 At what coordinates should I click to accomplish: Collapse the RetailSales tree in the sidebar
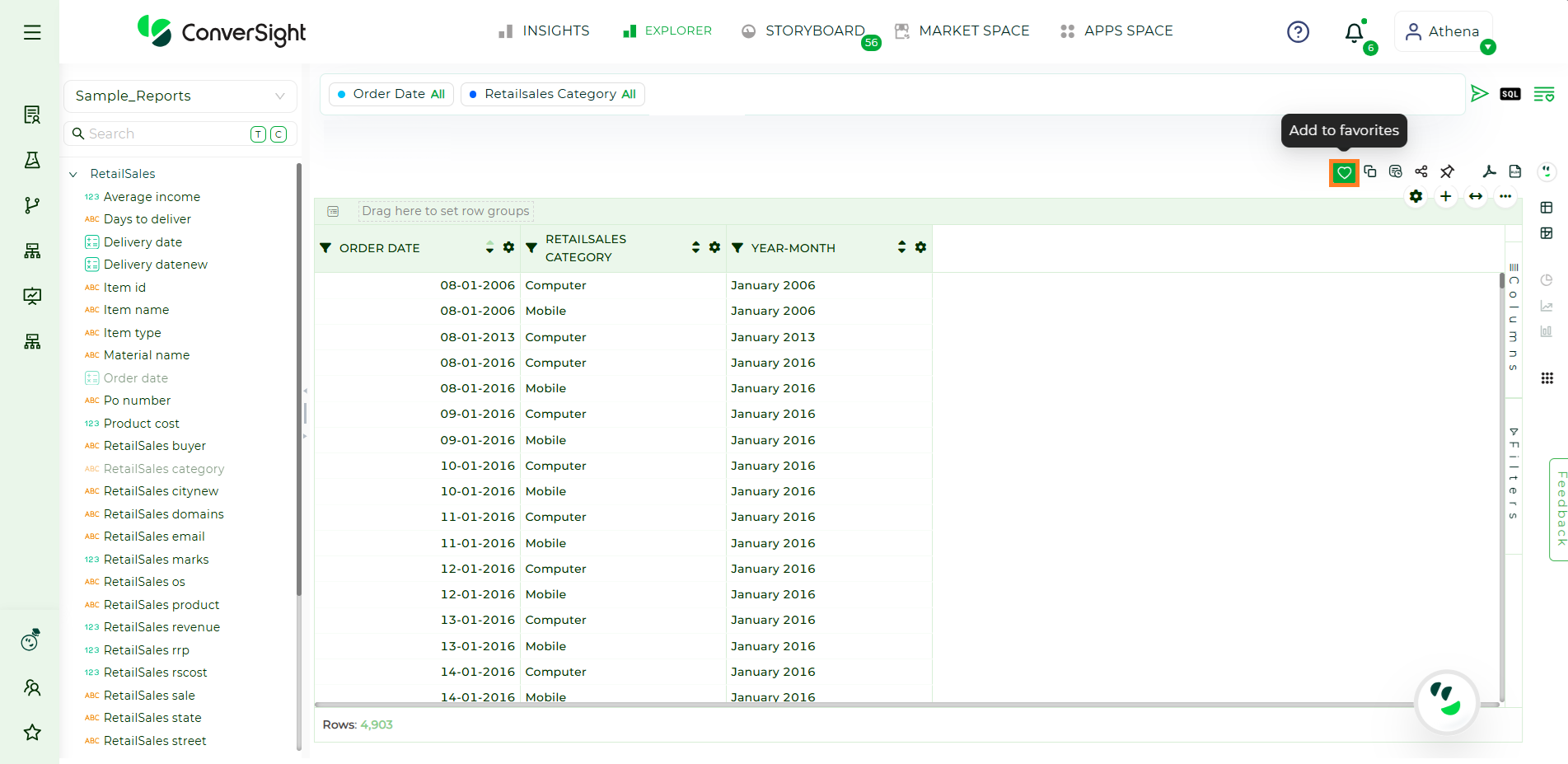[x=73, y=174]
